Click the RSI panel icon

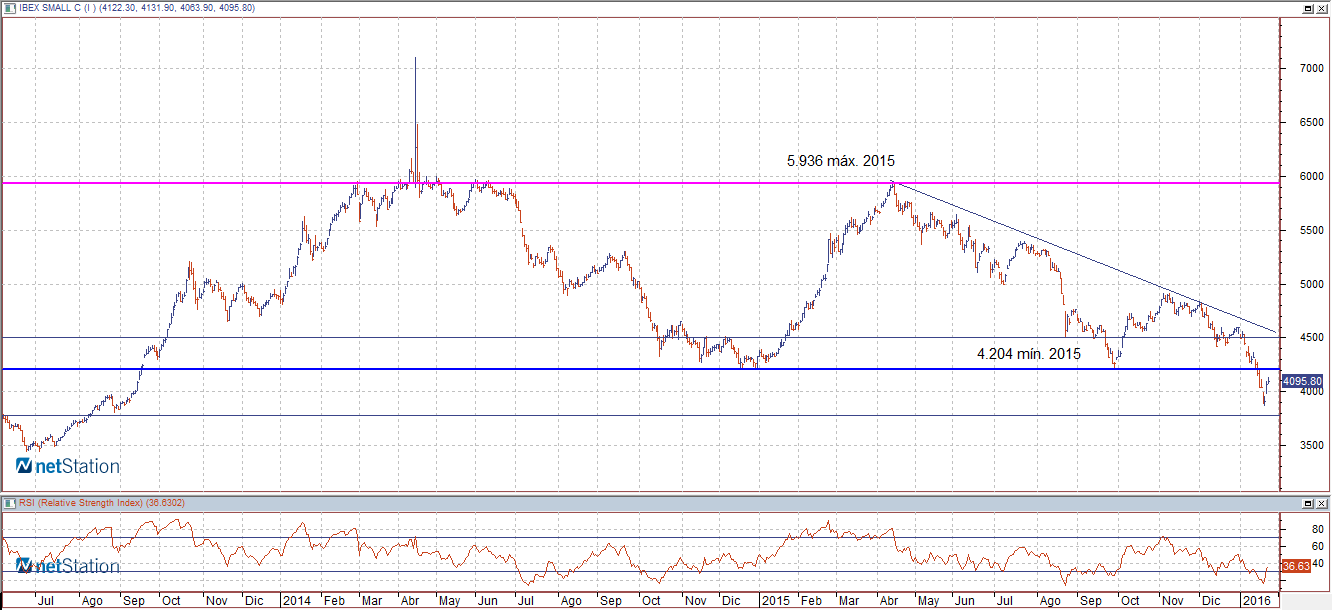8,502
